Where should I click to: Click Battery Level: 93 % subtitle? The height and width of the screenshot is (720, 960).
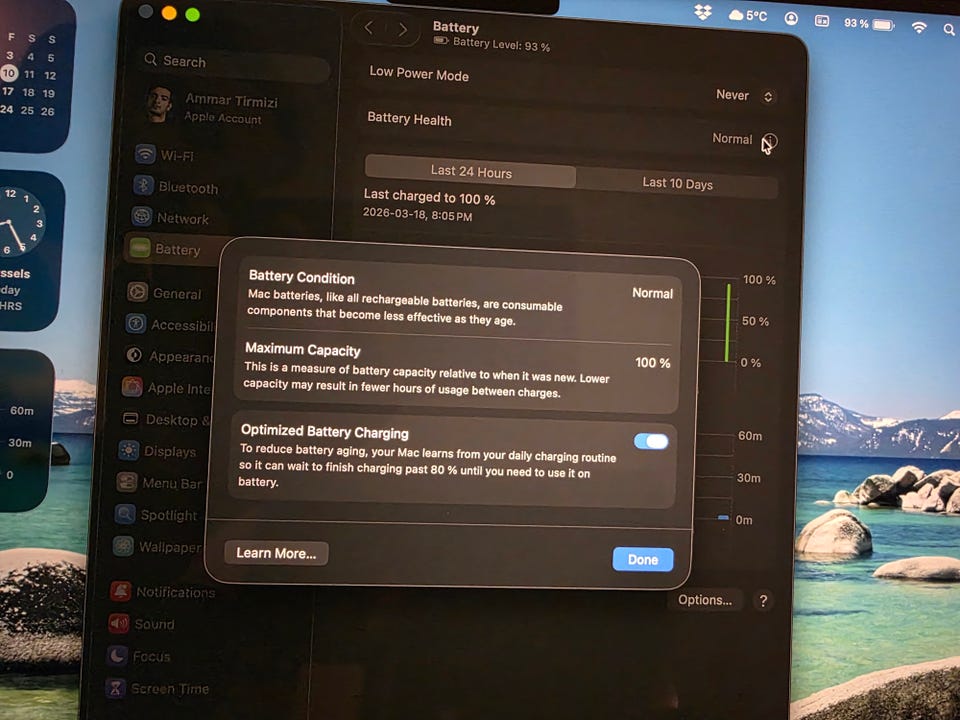point(501,44)
